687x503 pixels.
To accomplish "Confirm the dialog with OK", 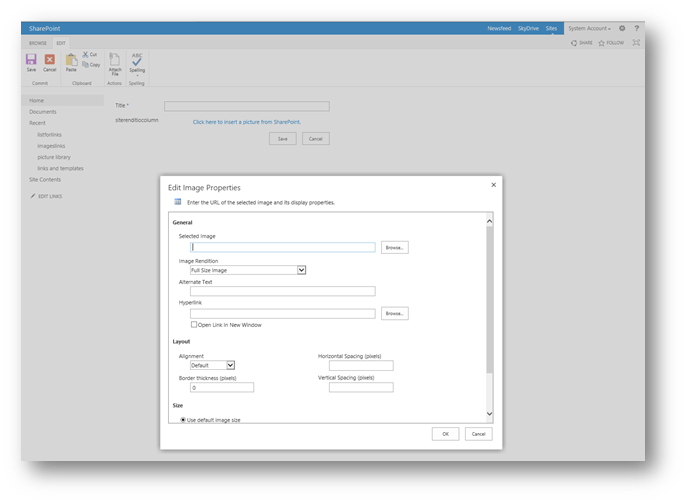I will pos(445,434).
